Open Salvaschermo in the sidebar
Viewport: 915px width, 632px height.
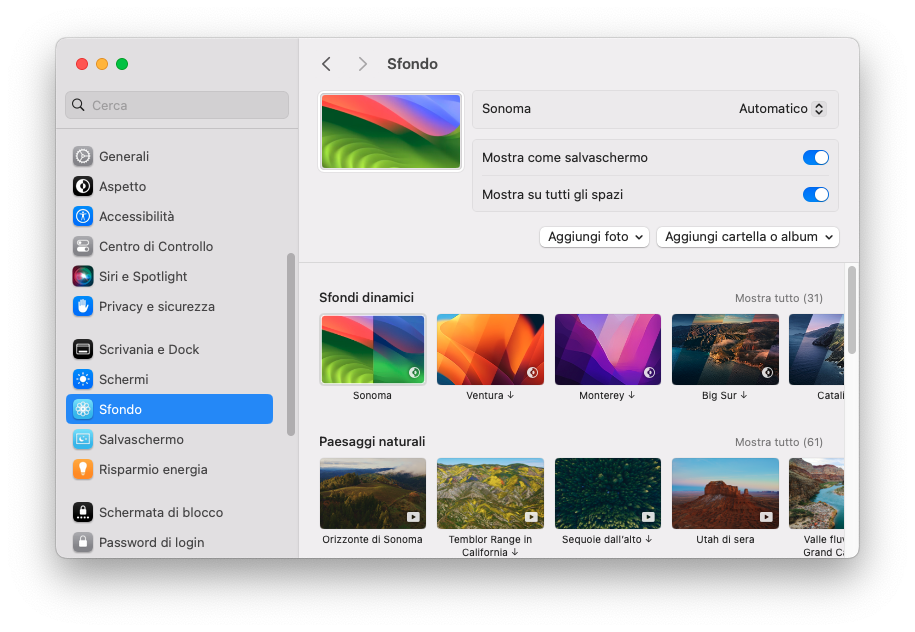(x=140, y=439)
